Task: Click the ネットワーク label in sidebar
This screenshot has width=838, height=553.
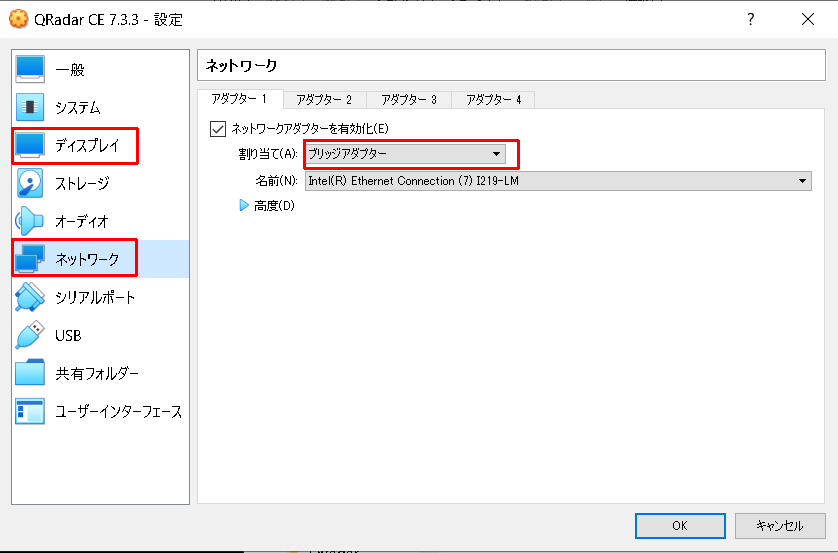Action: 88,260
